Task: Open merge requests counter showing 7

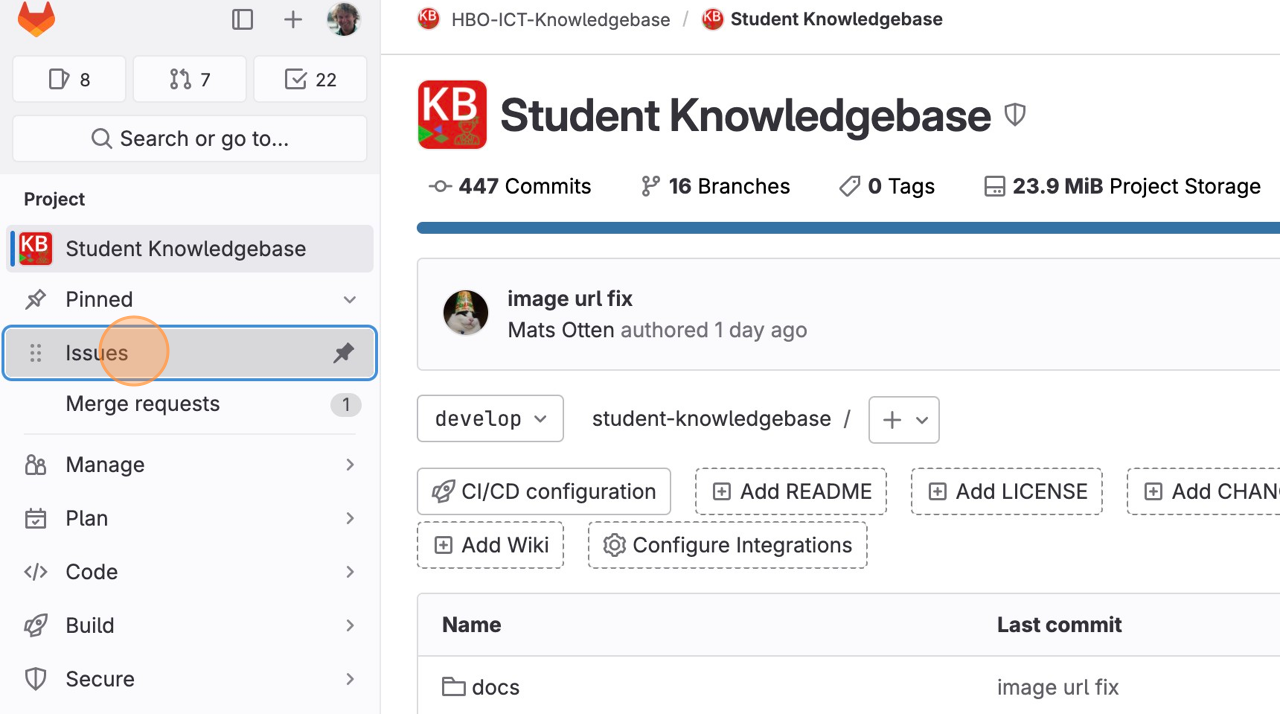Action: point(190,79)
